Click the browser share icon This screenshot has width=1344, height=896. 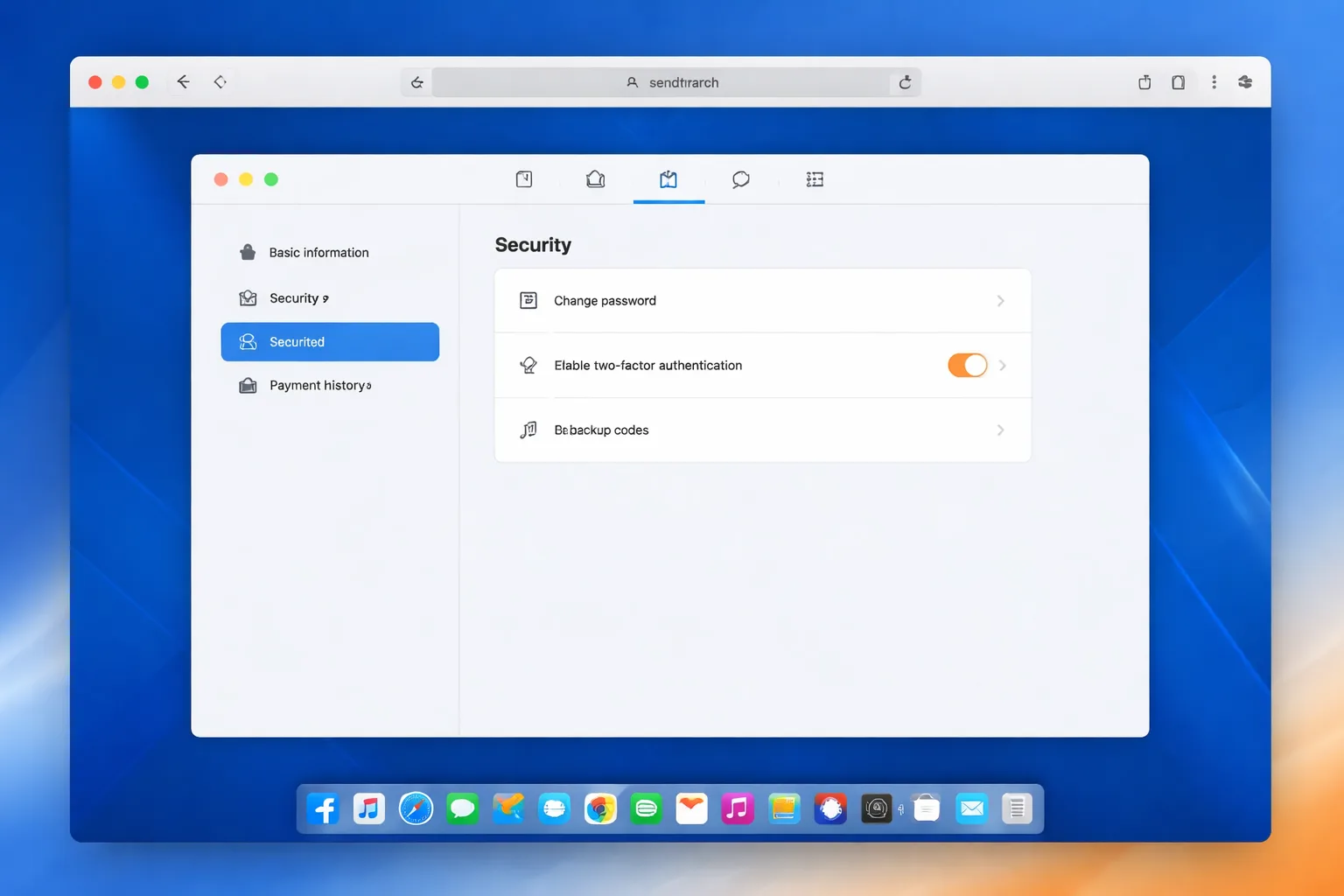1144,82
